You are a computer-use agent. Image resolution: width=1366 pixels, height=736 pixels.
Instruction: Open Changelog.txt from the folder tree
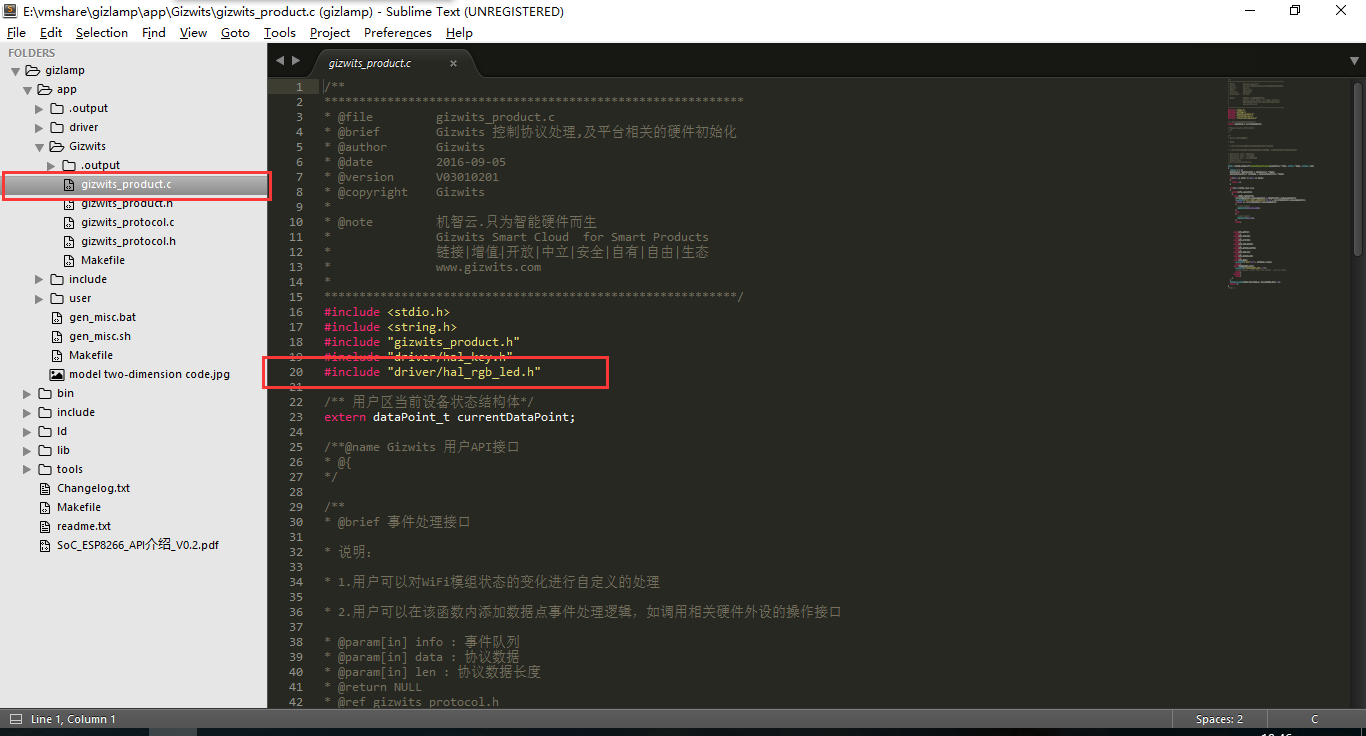(93, 488)
